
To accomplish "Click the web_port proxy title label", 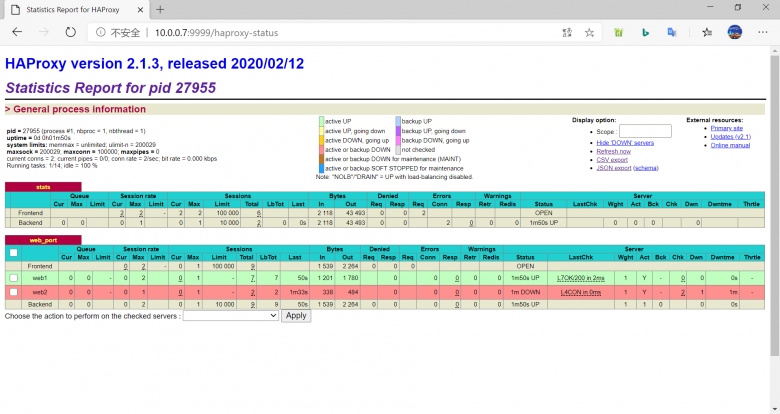I will coord(43,240).
